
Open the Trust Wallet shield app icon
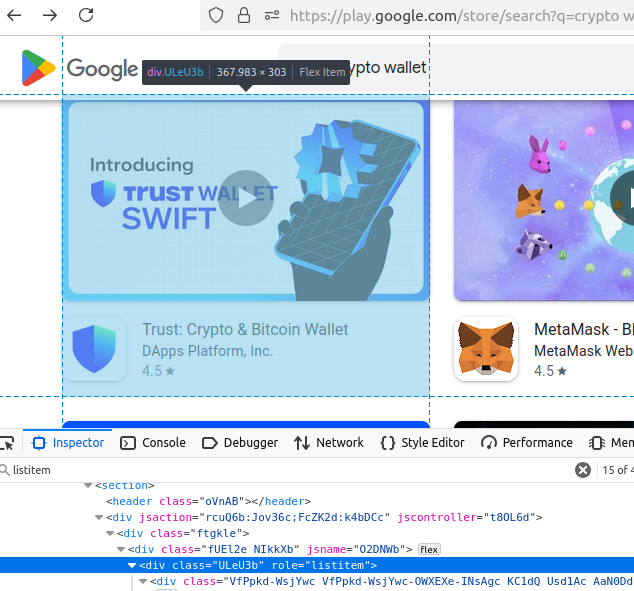pos(94,349)
